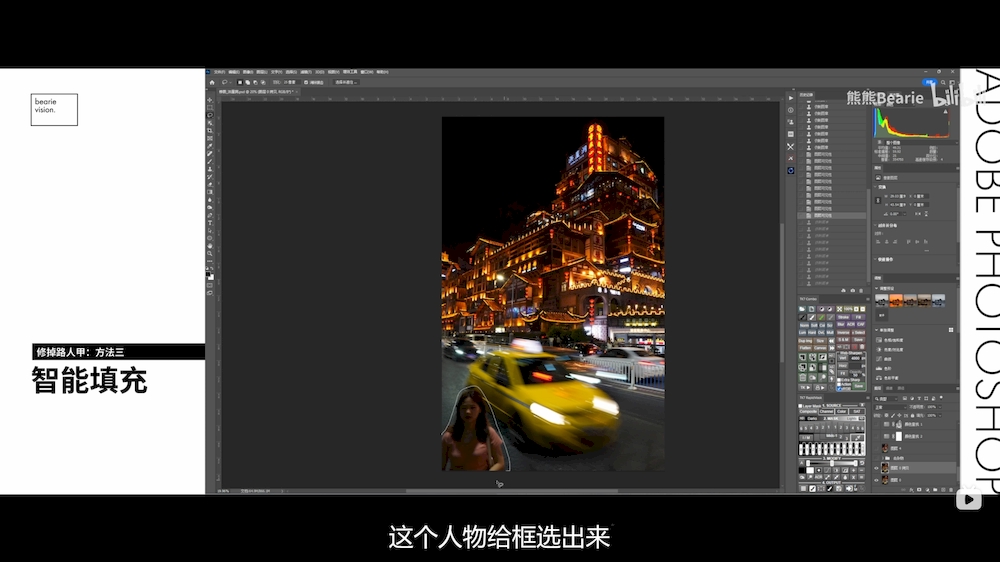1000x562 pixels.
Task: Create a new group in the Layers panel
Action: point(935,489)
